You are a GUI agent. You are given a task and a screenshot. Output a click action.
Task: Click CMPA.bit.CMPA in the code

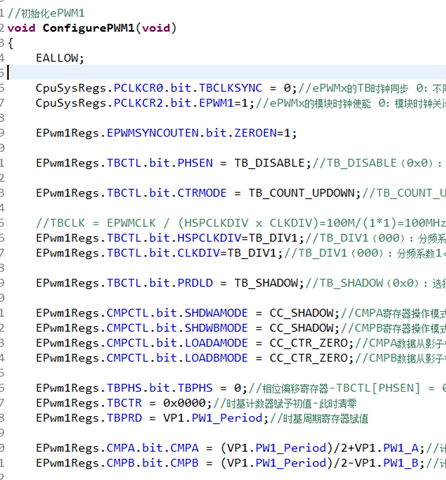point(152,448)
